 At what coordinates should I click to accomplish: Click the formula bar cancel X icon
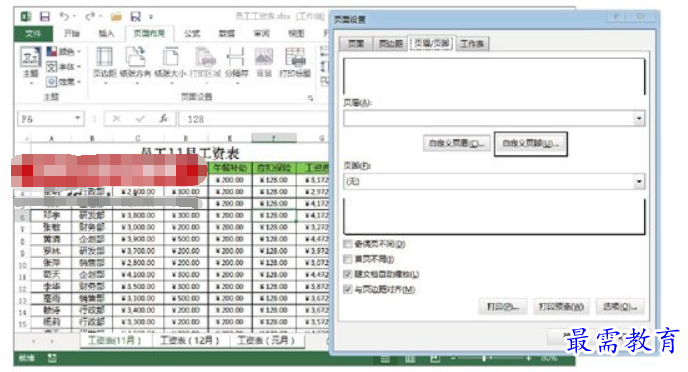[x=116, y=118]
